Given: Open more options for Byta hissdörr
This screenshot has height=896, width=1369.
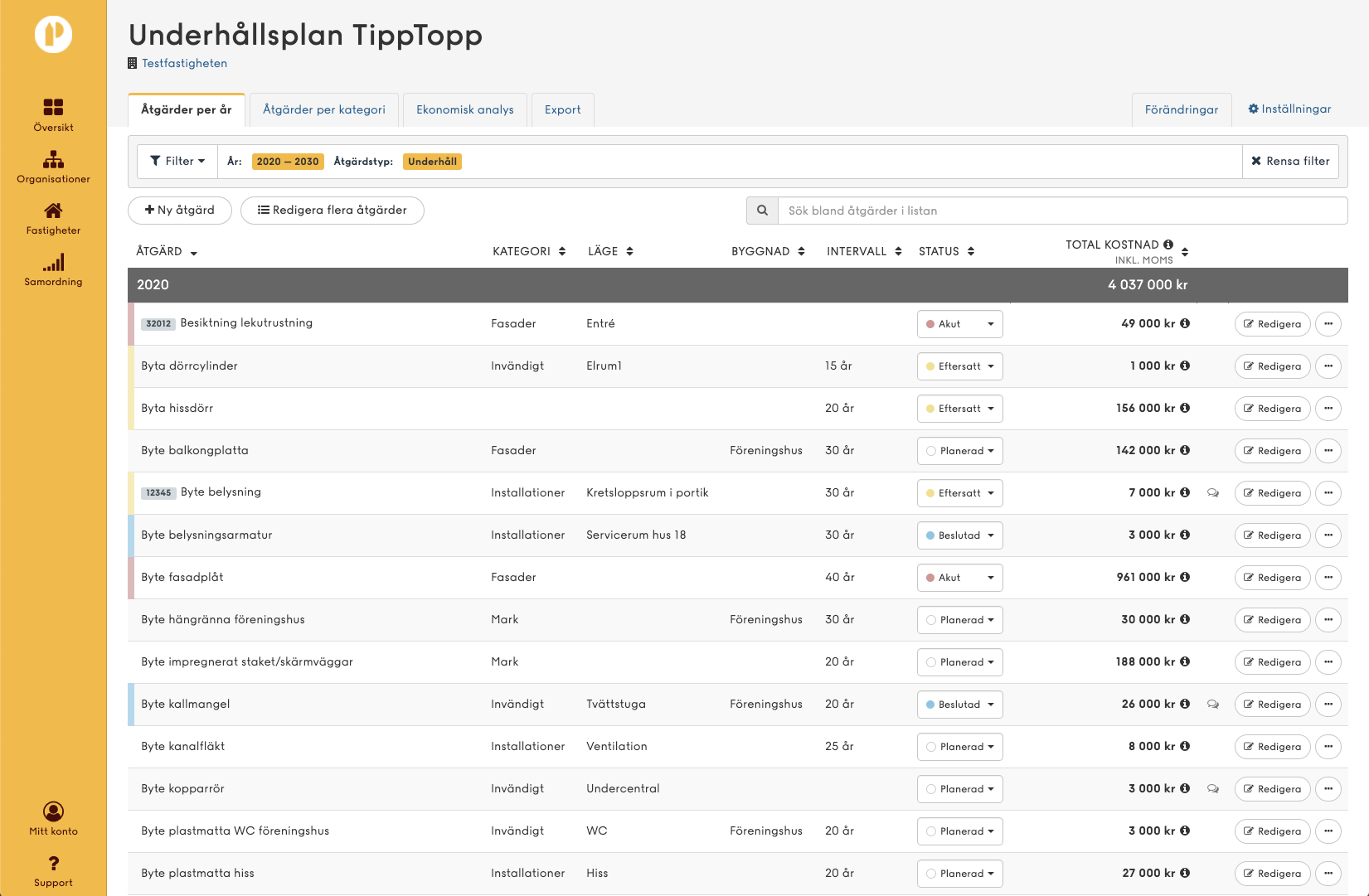Looking at the screenshot, I should pos(1328,409).
